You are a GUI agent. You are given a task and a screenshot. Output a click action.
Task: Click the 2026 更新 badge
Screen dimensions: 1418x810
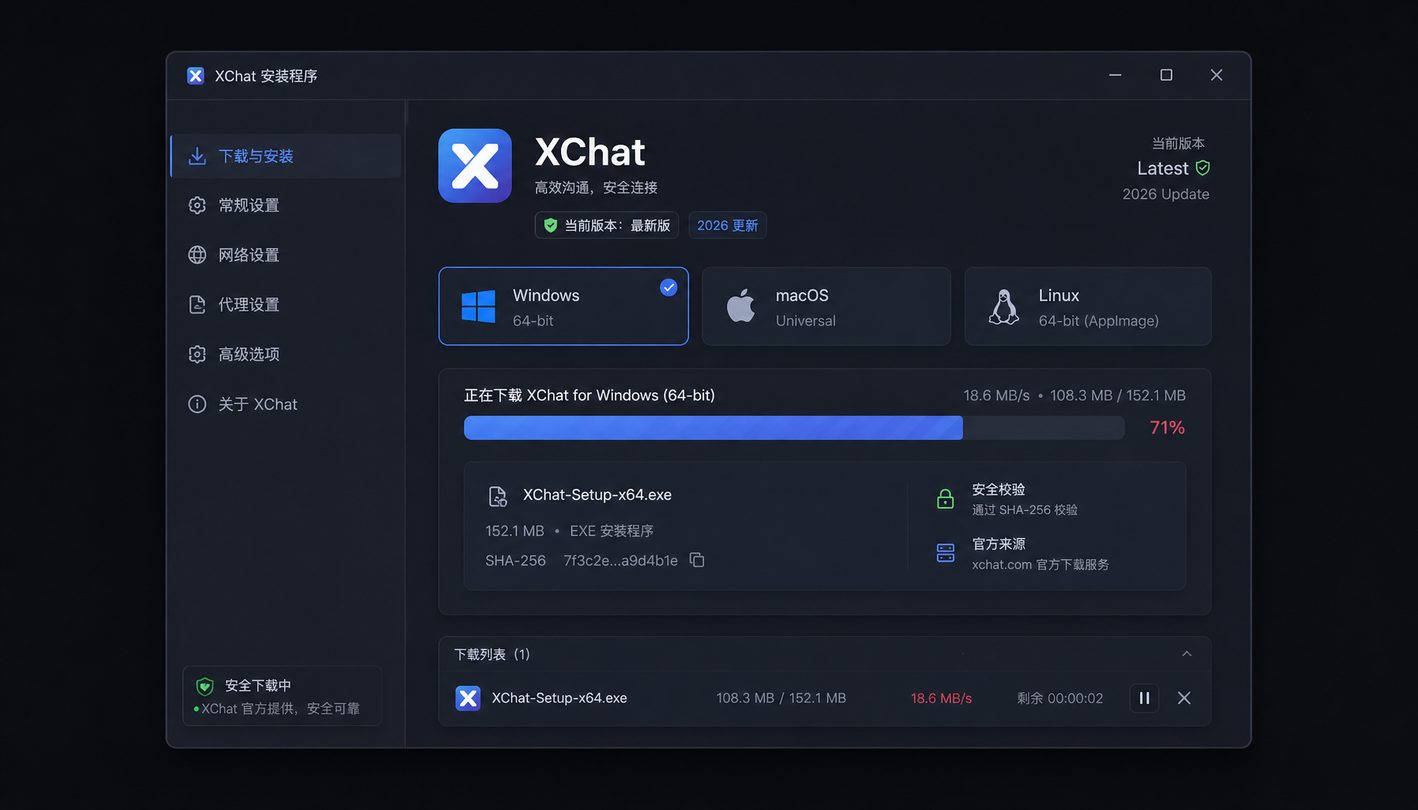(x=728, y=225)
